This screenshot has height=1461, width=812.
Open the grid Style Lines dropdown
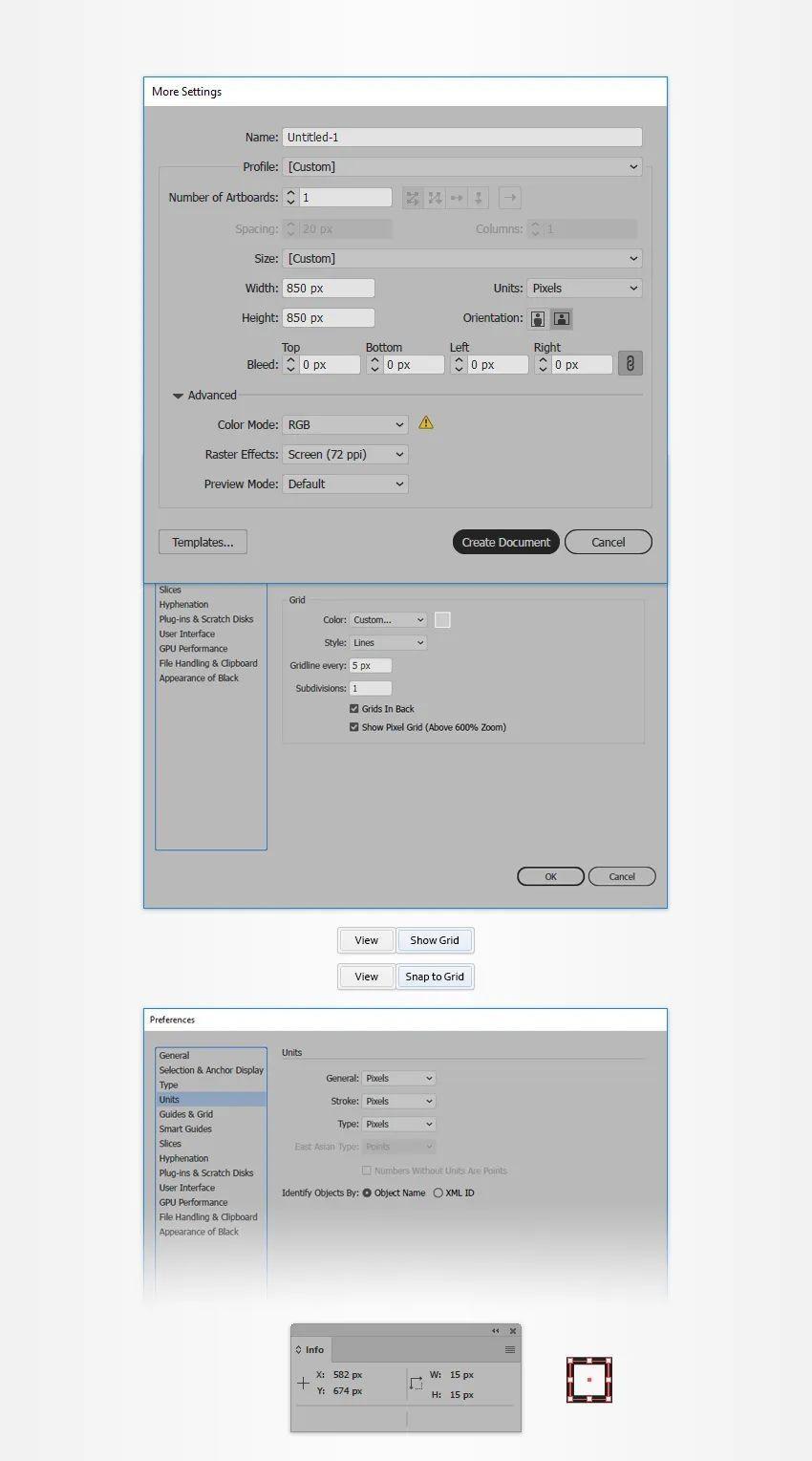(x=388, y=643)
